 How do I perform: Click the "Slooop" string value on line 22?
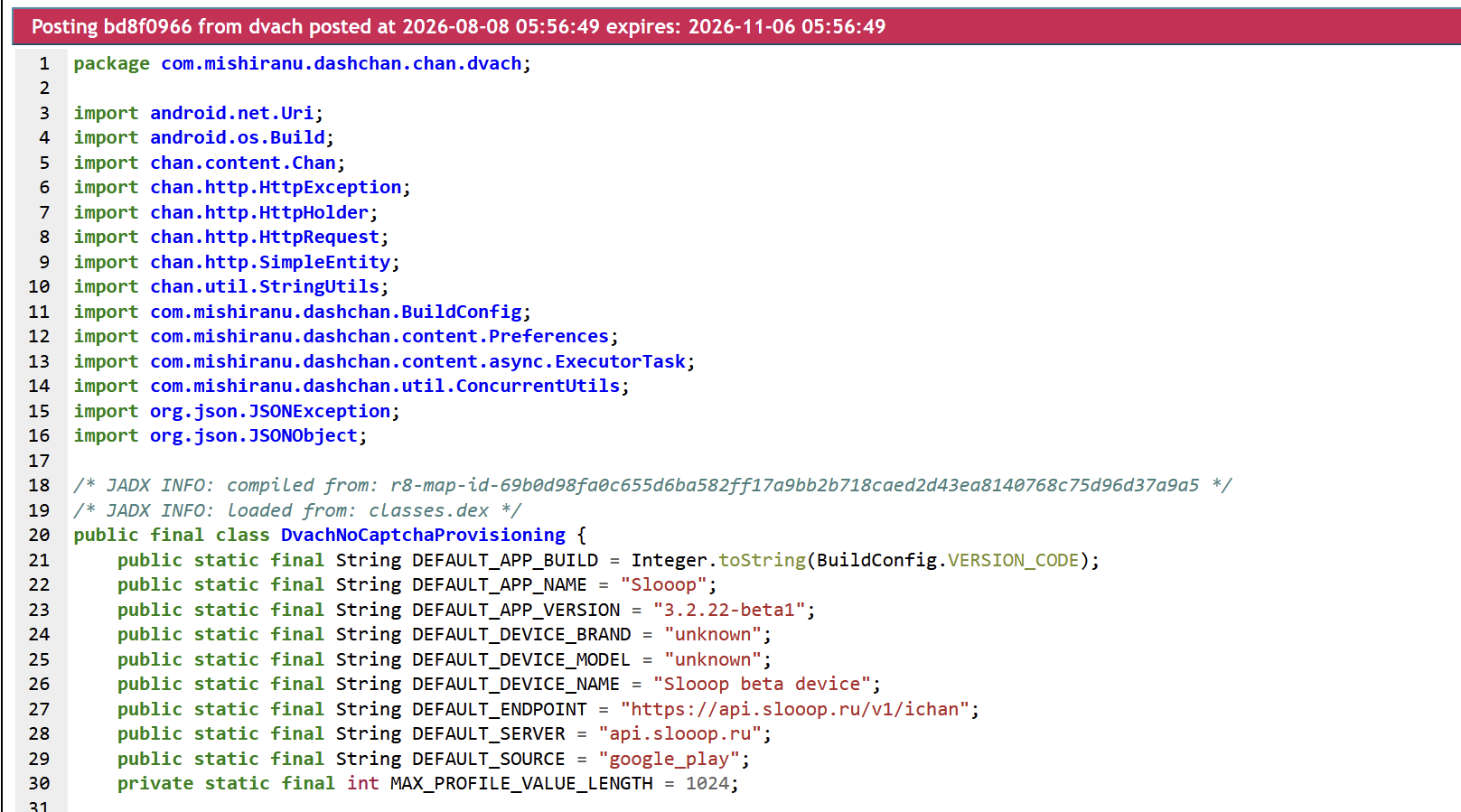point(664,584)
